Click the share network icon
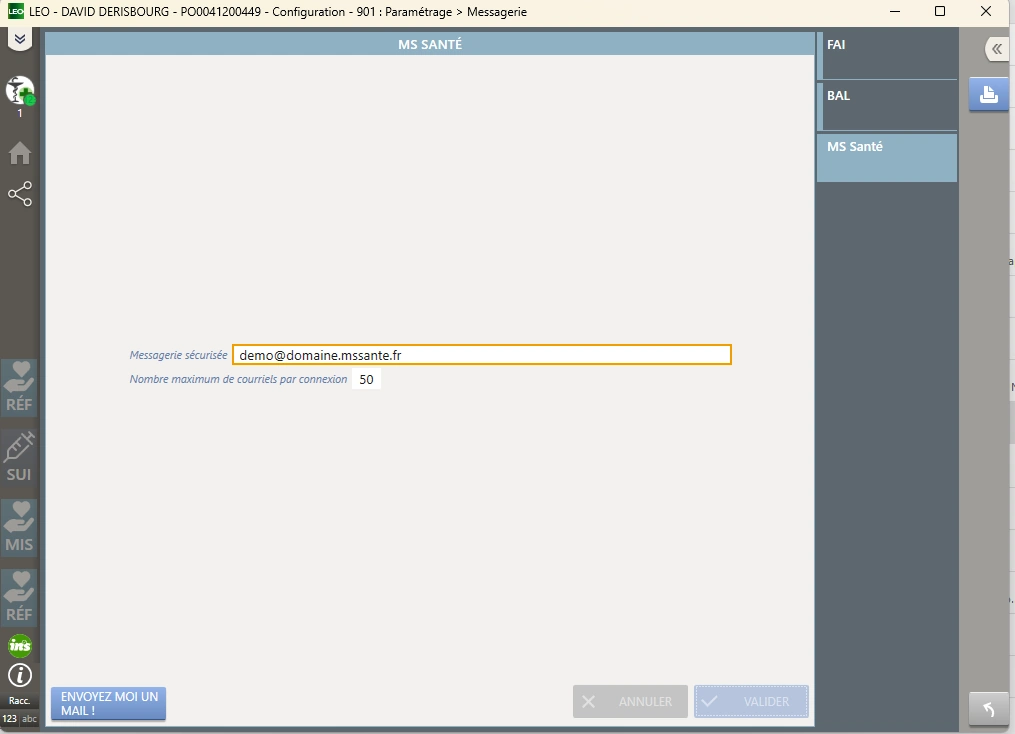Image resolution: width=1015 pixels, height=734 pixels. tap(20, 193)
